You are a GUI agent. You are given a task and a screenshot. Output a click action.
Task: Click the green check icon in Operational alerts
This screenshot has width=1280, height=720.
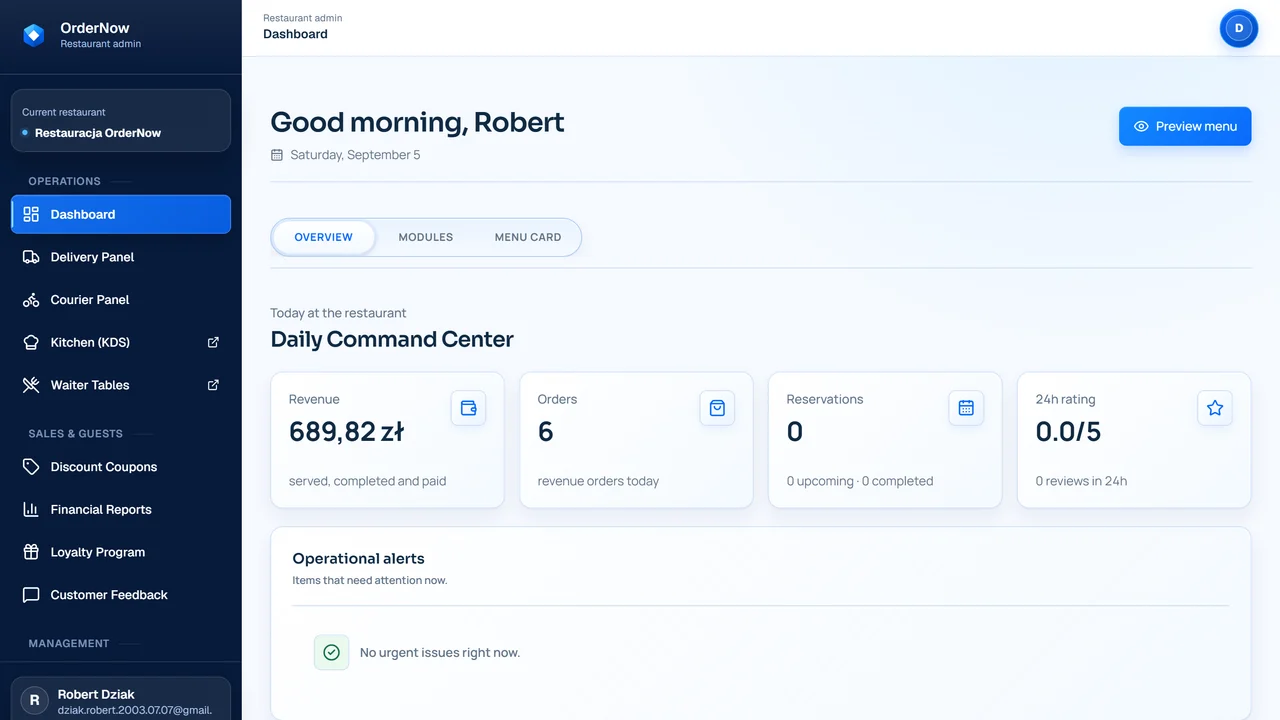coord(332,652)
